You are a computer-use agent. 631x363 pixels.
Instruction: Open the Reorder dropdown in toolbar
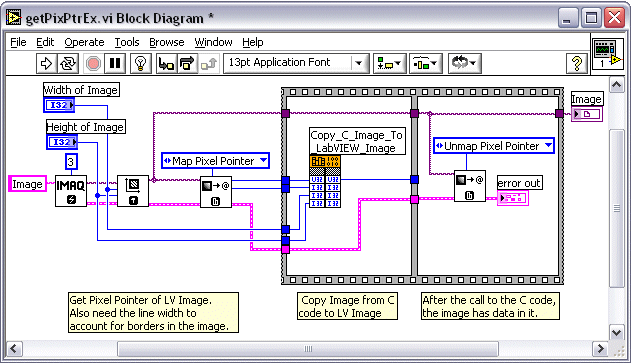click(464, 64)
